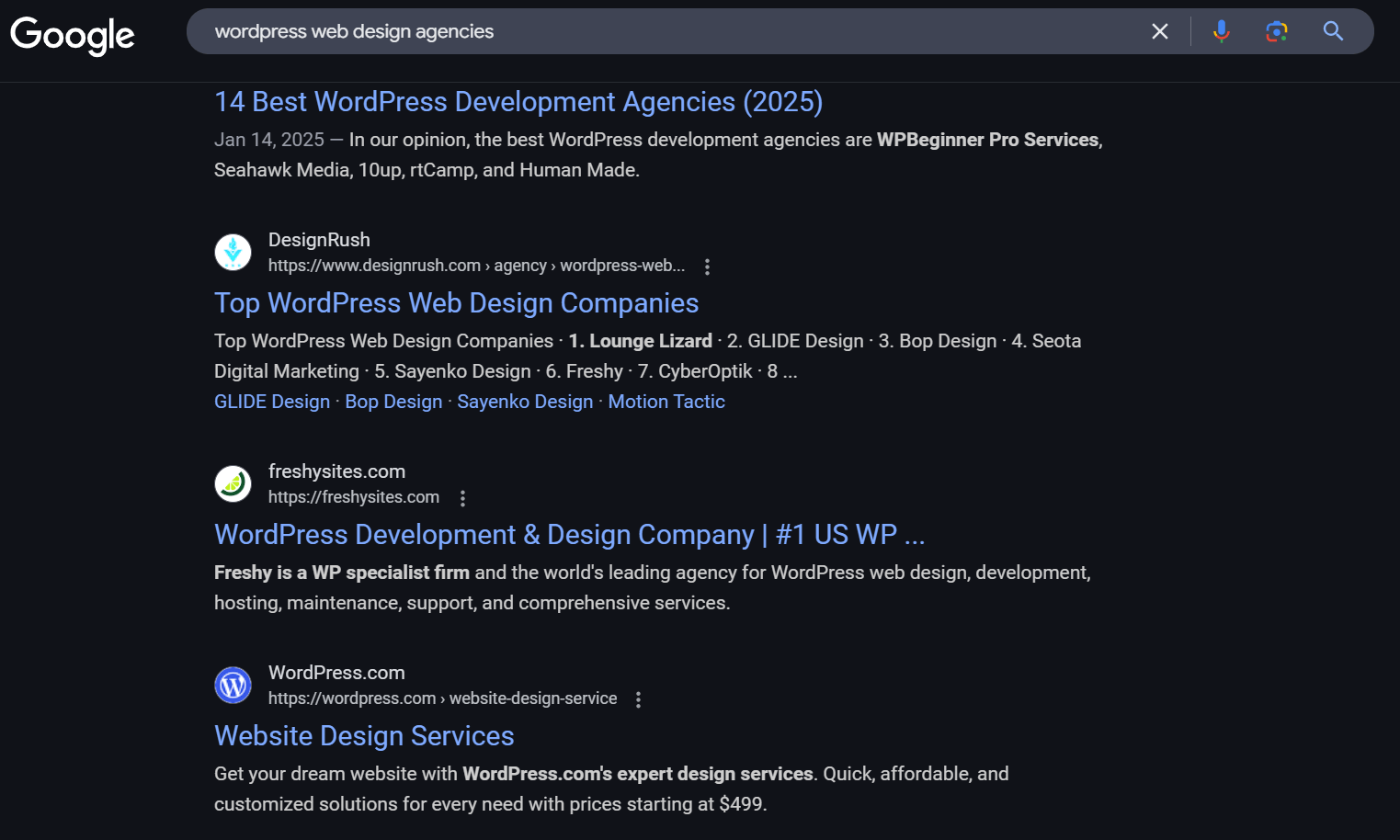Submit search with the magnifying glass icon
The image size is (1400, 840).
coord(1333,31)
